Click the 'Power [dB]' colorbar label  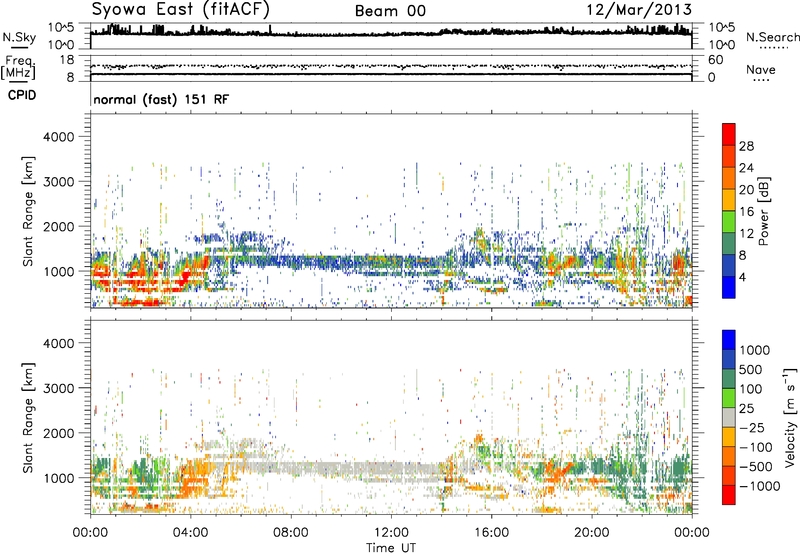[x=763, y=211]
